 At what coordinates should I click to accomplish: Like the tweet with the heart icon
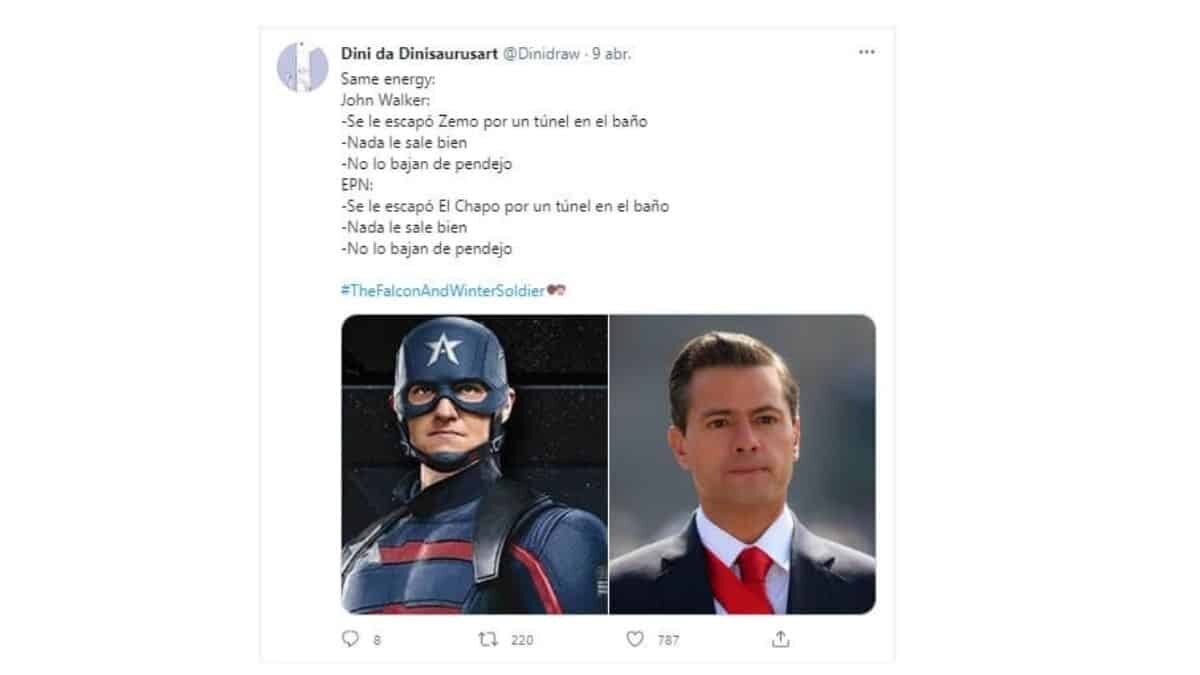(634, 638)
